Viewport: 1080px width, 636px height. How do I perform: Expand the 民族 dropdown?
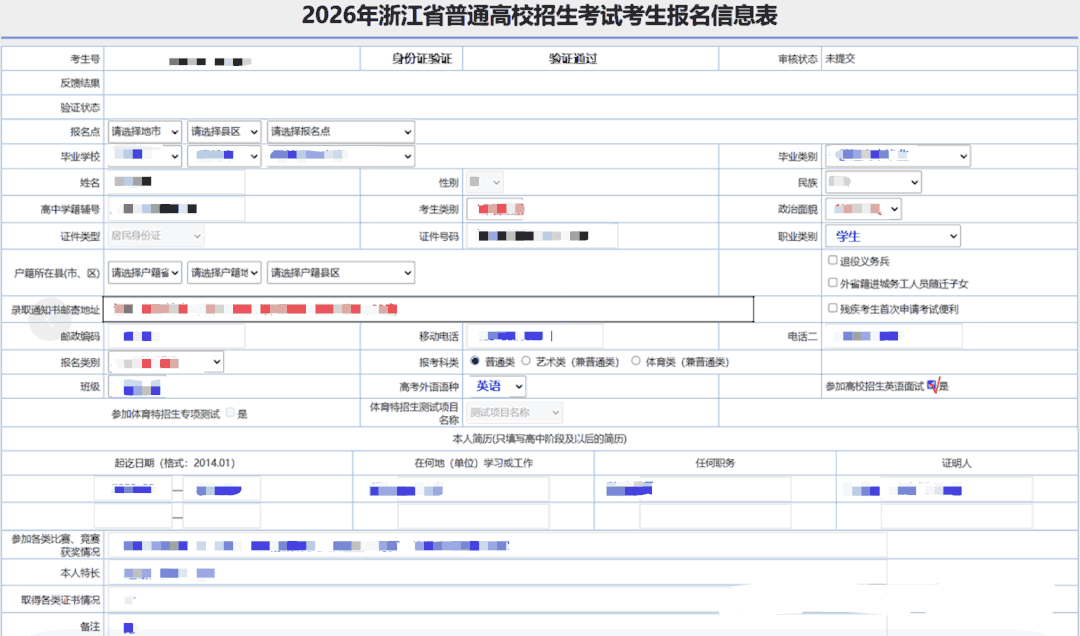(x=872, y=183)
